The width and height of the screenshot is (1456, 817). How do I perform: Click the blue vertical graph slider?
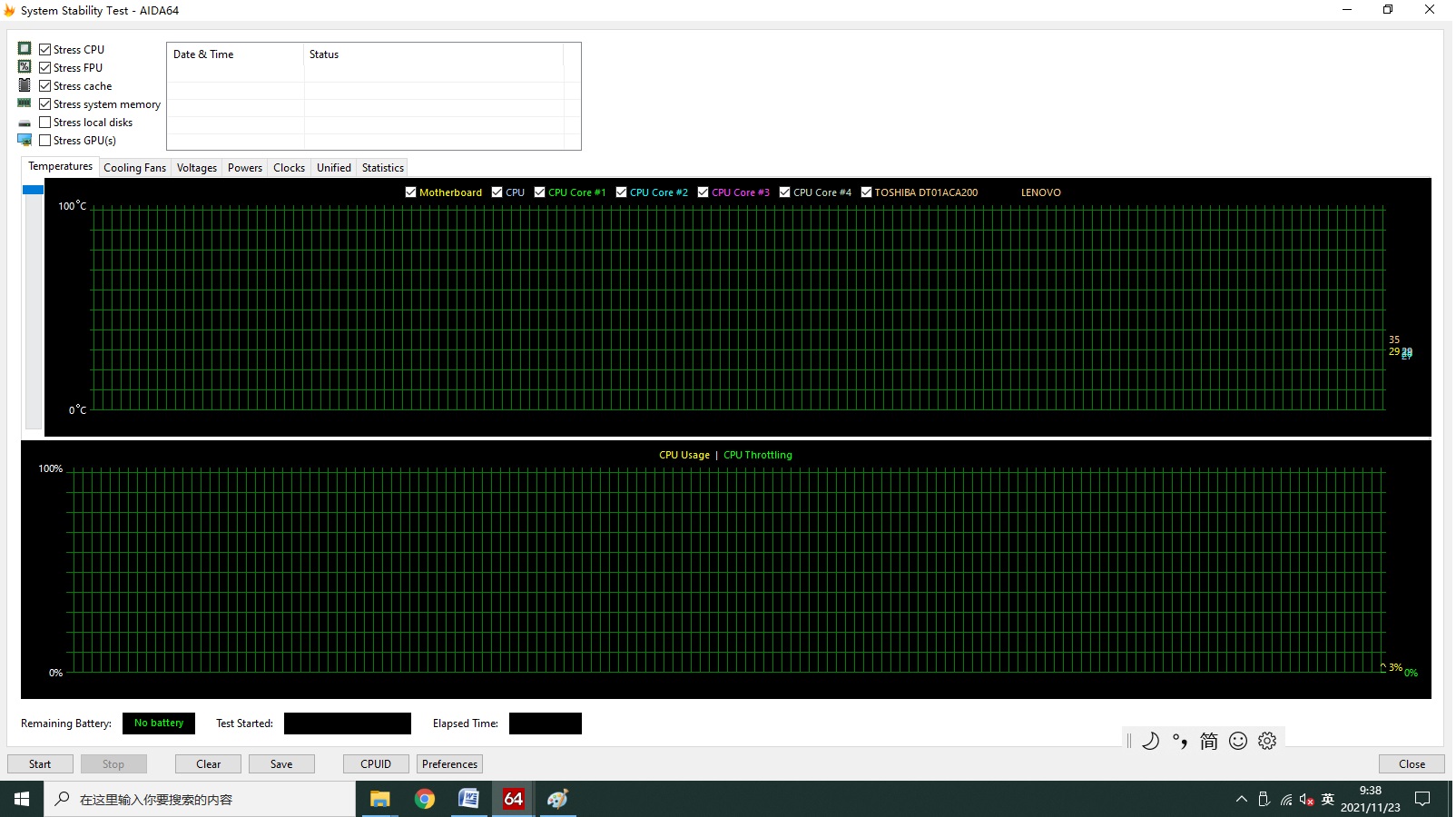pos(34,190)
